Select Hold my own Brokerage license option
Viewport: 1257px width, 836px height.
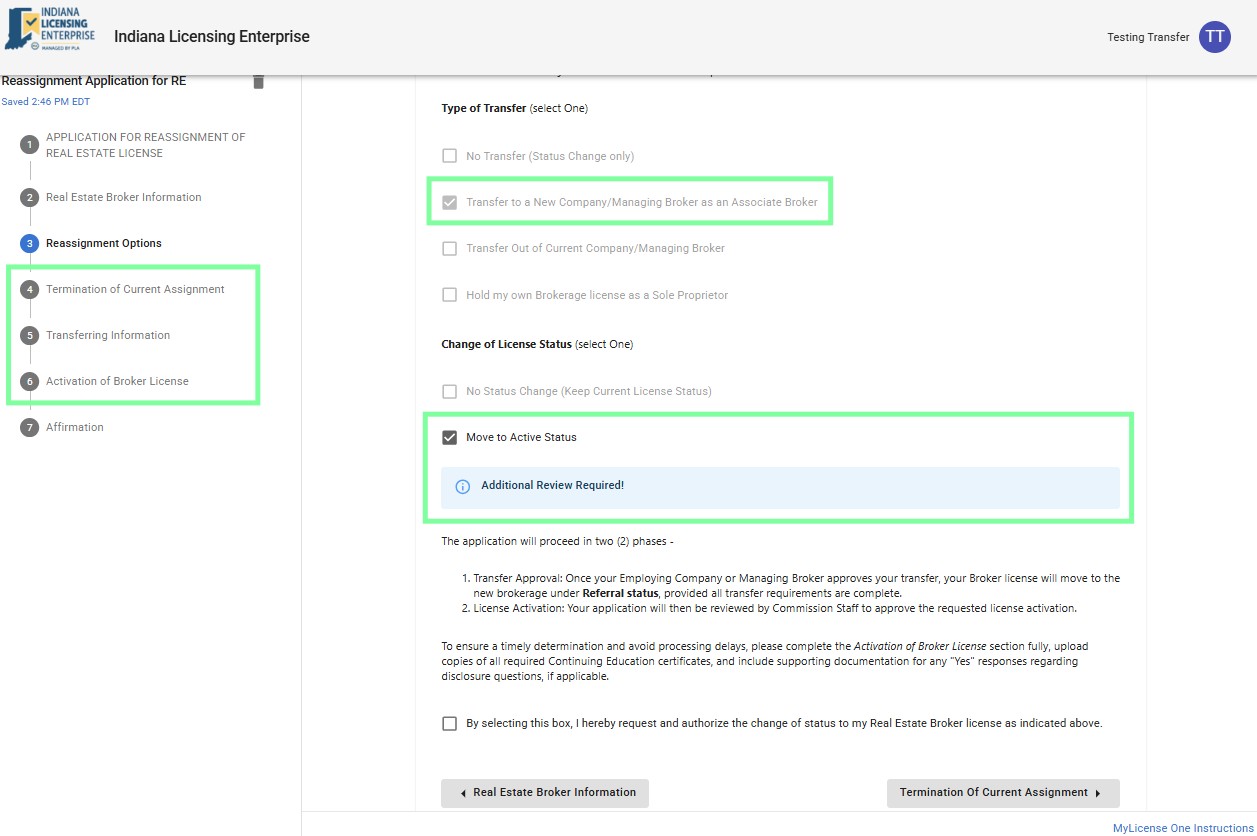(449, 295)
